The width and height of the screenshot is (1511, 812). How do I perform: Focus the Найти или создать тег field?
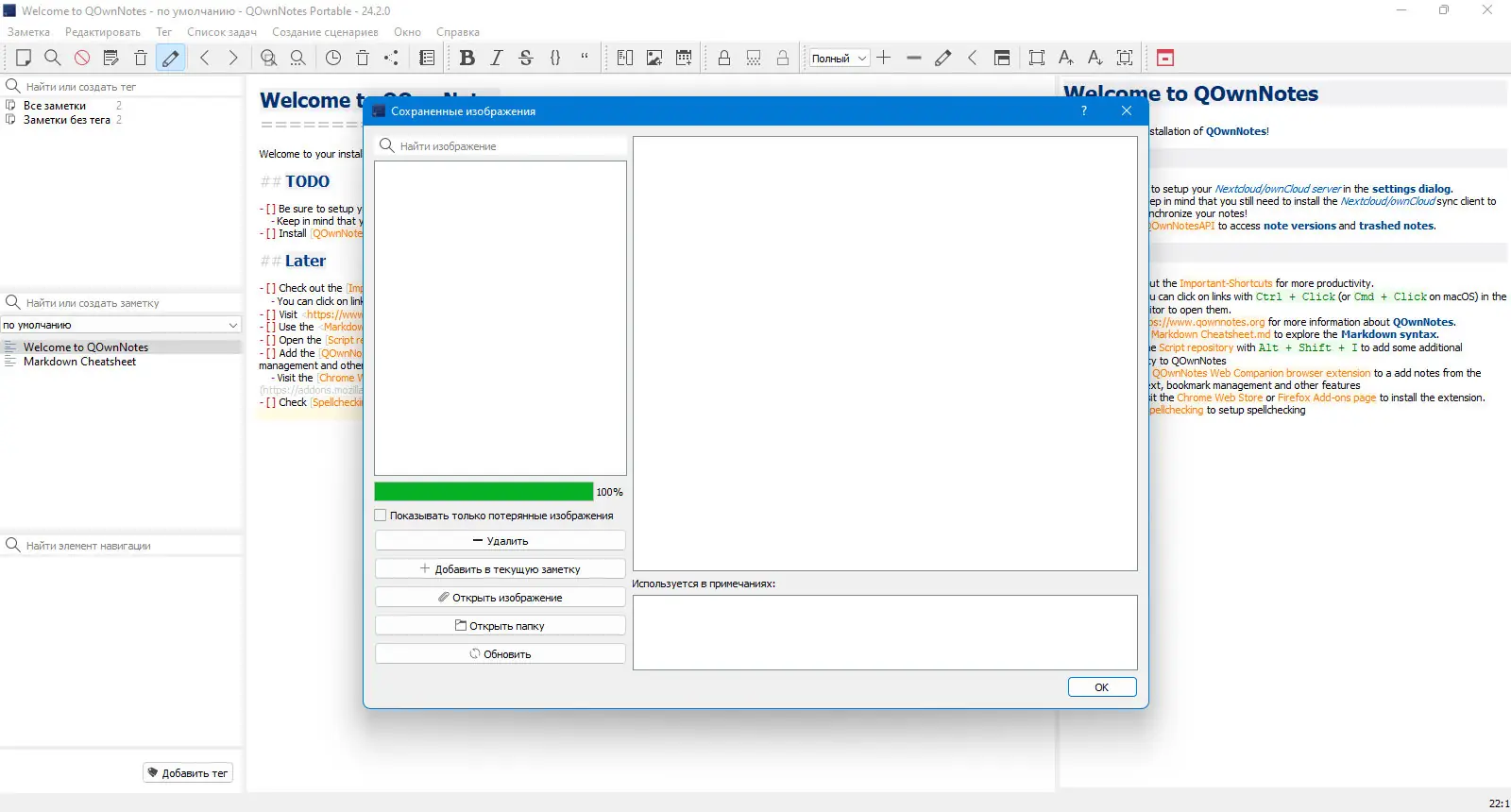(121, 87)
